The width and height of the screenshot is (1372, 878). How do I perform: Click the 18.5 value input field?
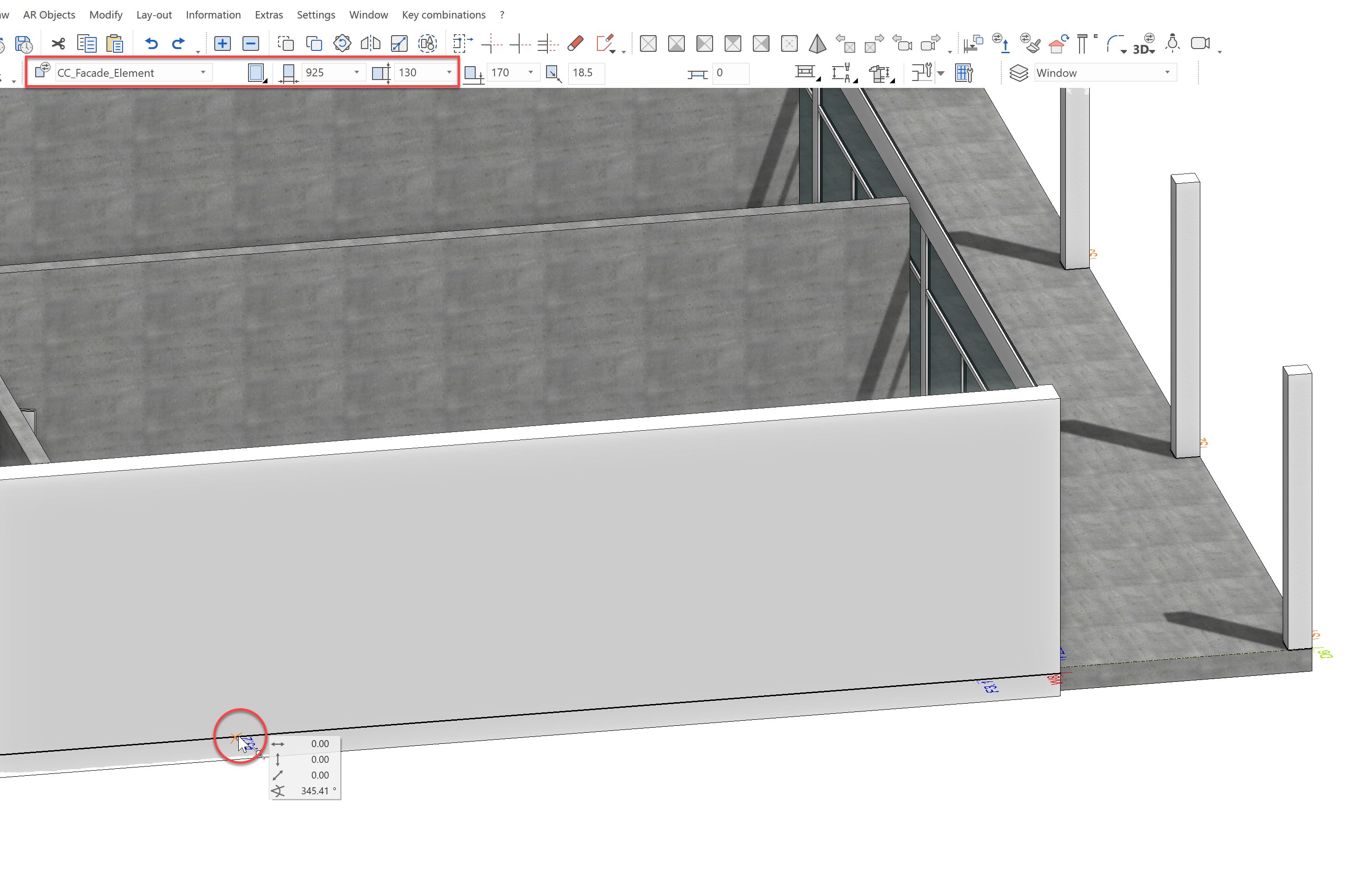pos(587,73)
